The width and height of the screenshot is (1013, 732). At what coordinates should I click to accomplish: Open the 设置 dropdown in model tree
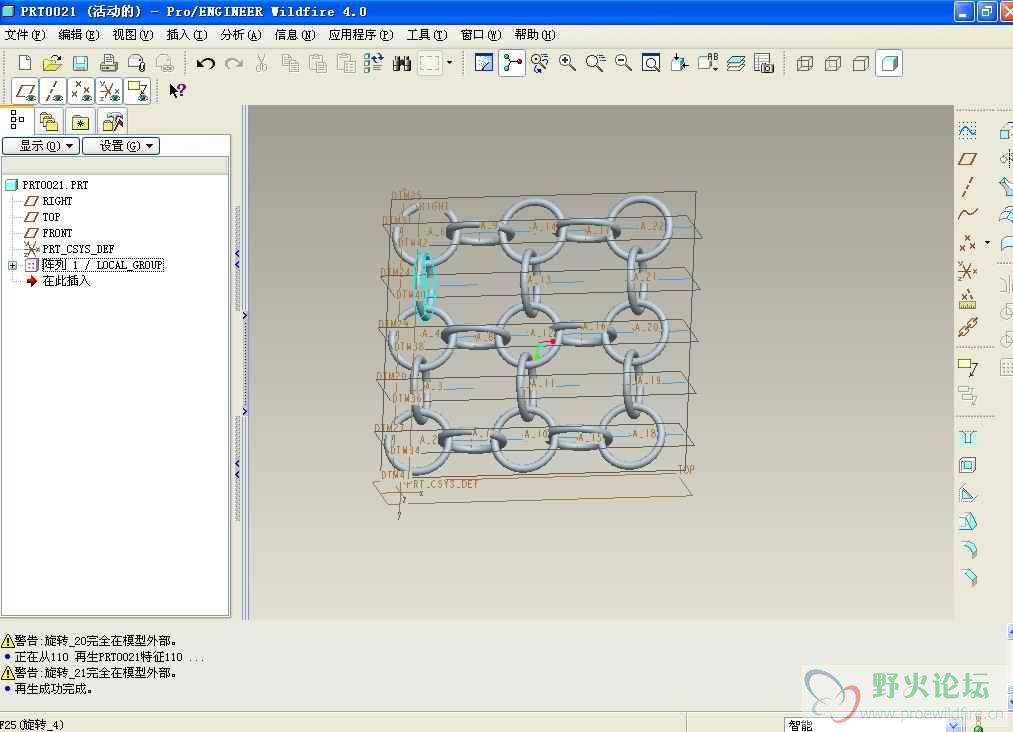click(x=121, y=146)
